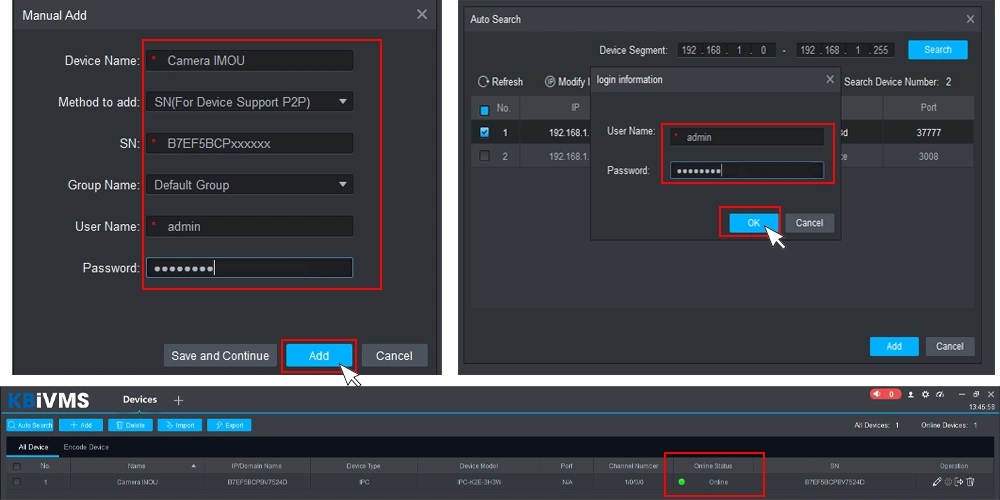The height and width of the screenshot is (500, 1000).
Task: Click the edit pencil icon for Camera IMOU
Action: (936, 482)
